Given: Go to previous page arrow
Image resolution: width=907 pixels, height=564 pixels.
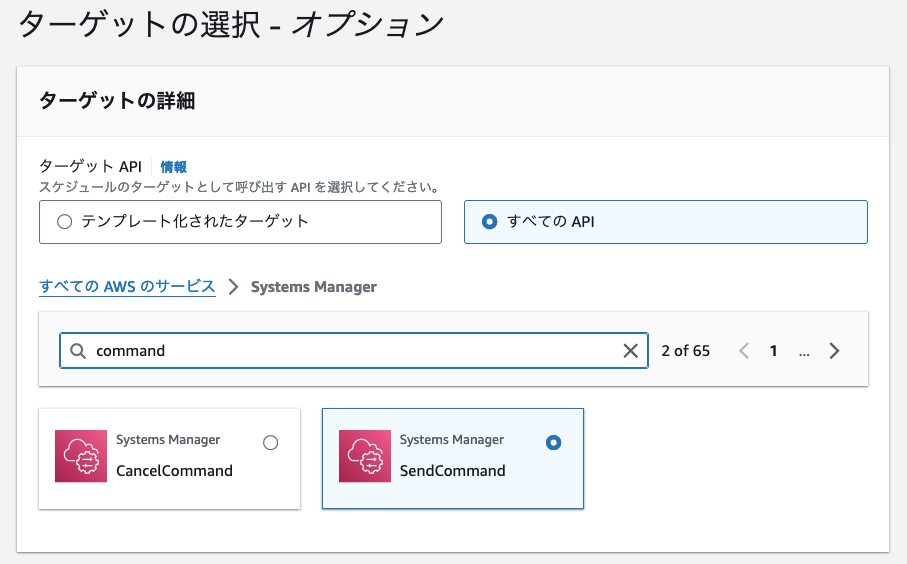Looking at the screenshot, I should [744, 351].
